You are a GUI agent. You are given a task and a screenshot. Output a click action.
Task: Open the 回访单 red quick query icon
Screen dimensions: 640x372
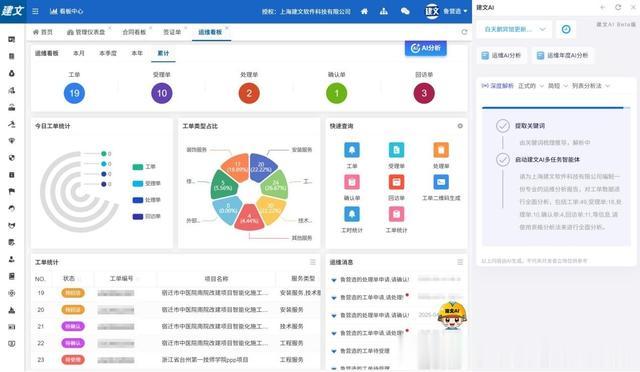(396, 182)
